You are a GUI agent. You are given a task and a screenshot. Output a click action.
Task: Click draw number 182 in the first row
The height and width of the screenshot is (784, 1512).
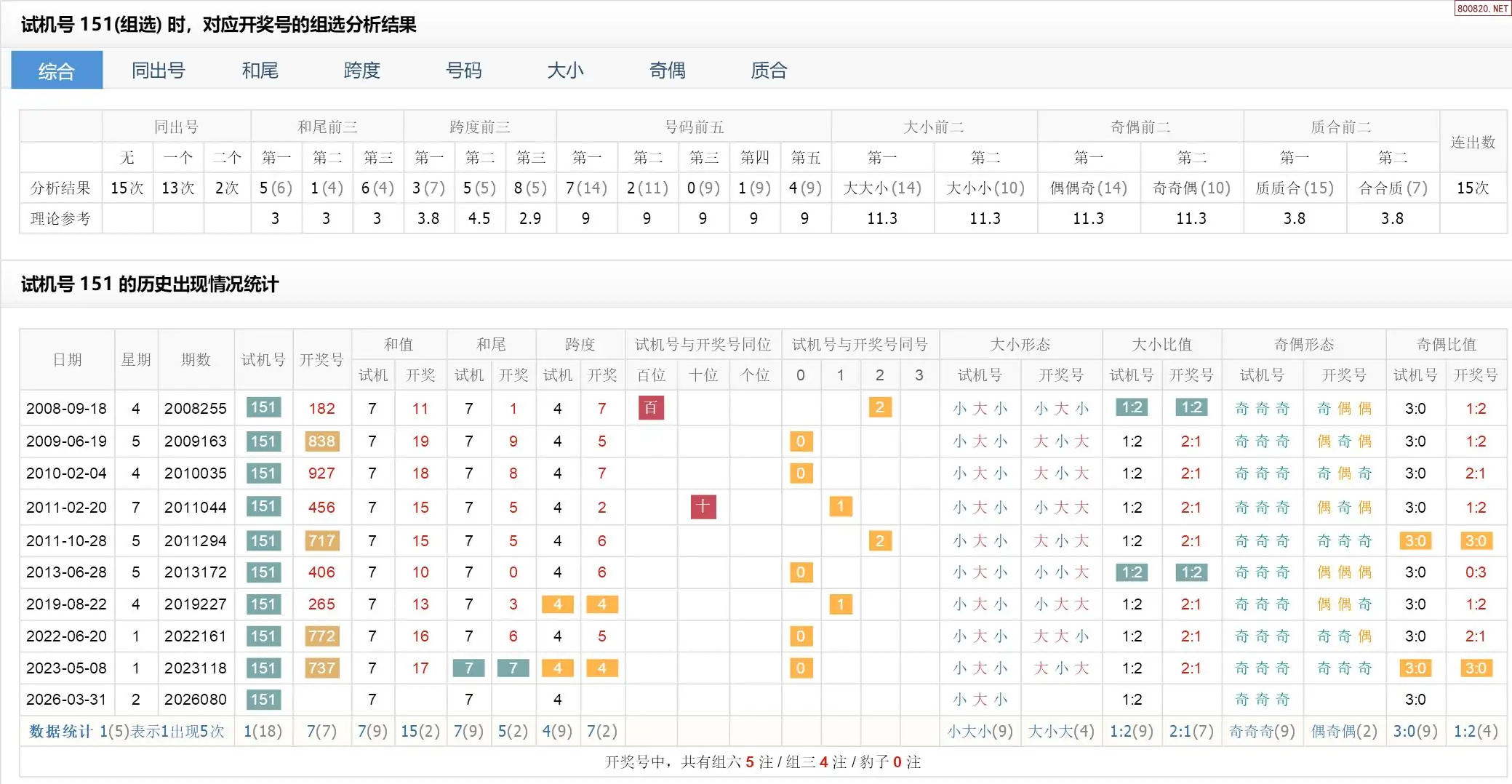[321, 409]
